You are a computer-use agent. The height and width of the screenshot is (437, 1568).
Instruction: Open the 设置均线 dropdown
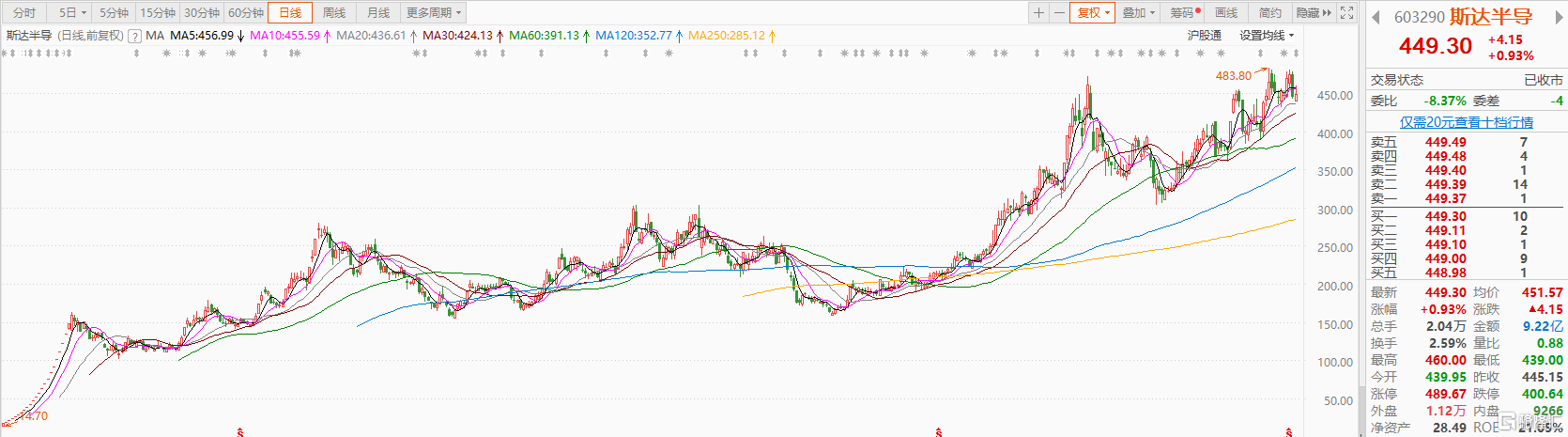point(1267,36)
